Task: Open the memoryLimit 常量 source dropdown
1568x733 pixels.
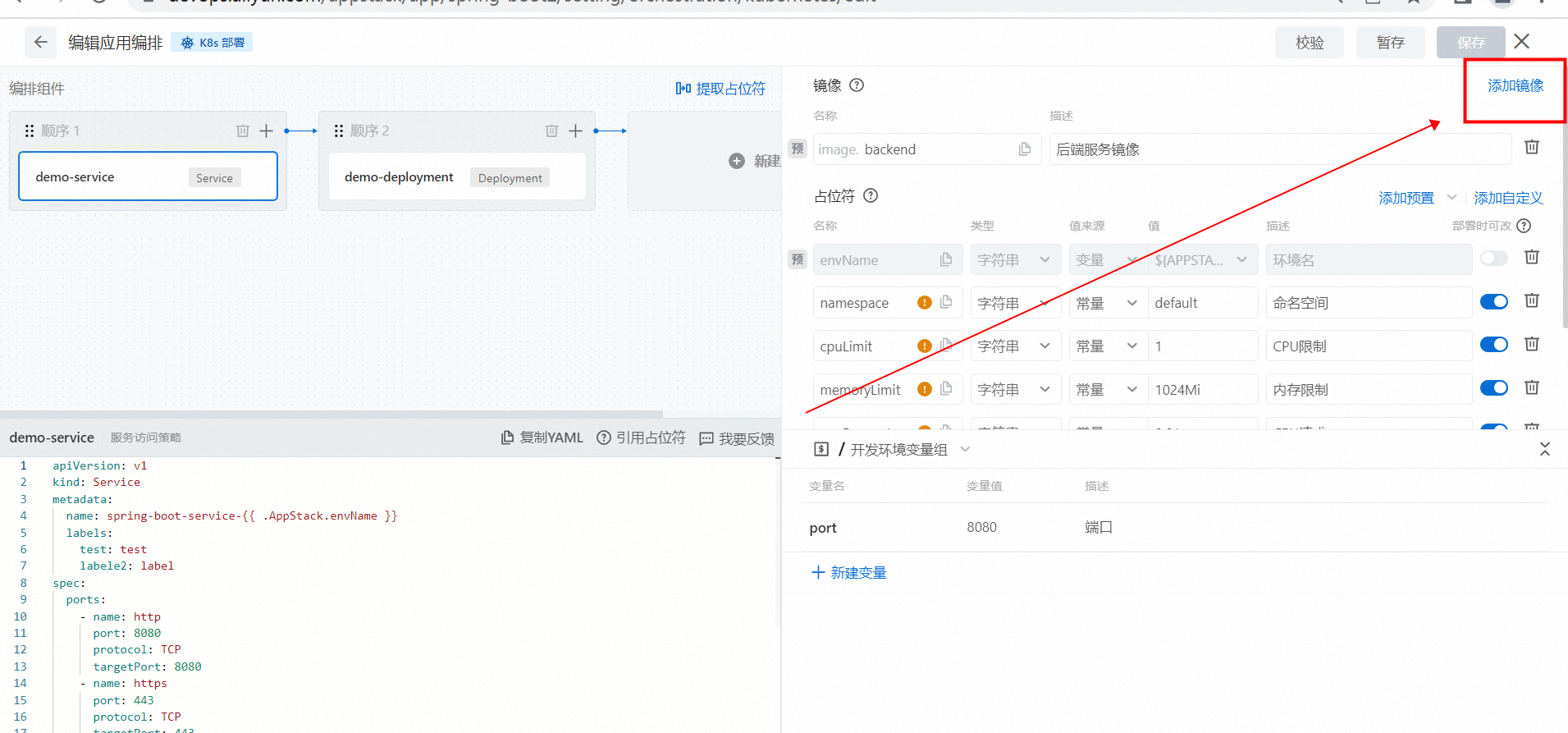Action: click(1108, 390)
